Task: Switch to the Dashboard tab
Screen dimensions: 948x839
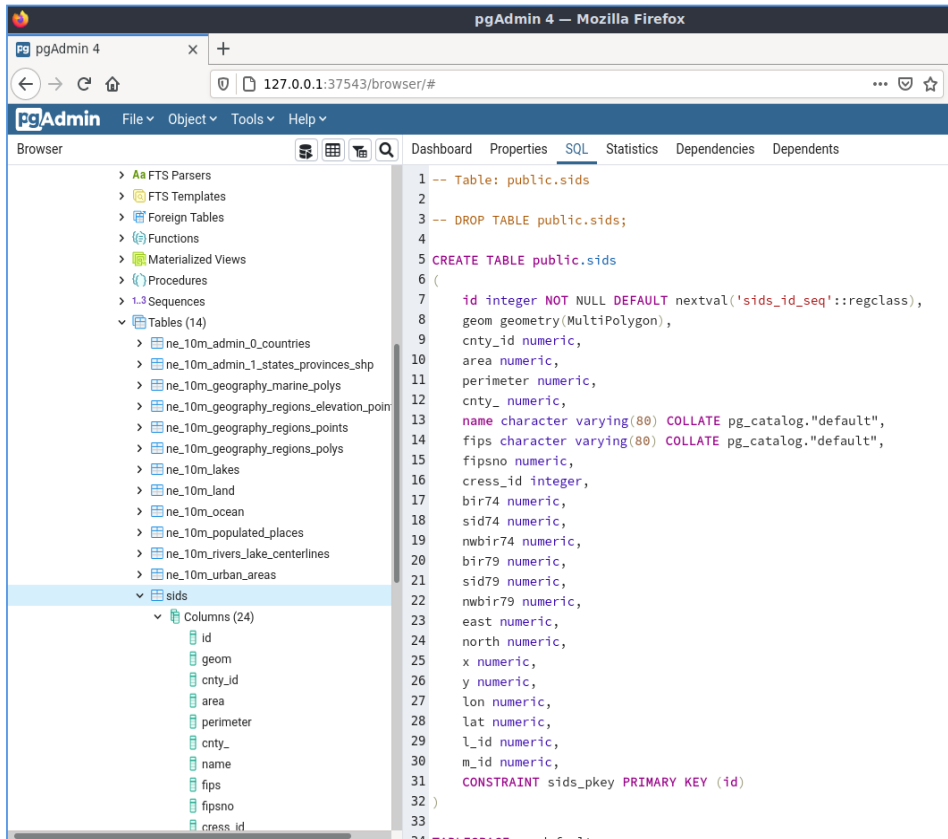Action: [x=441, y=149]
